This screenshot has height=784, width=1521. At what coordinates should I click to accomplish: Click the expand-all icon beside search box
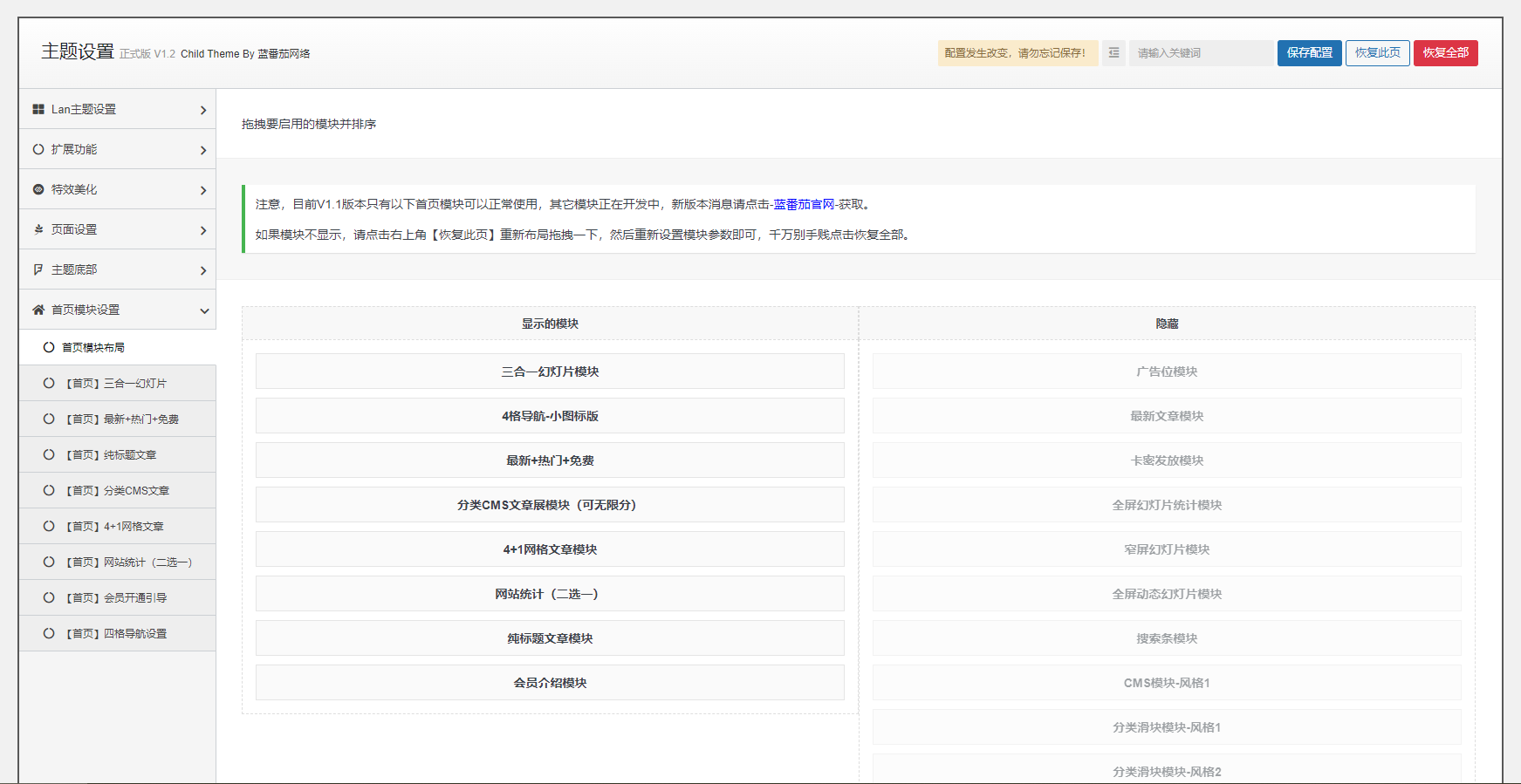coord(1113,53)
